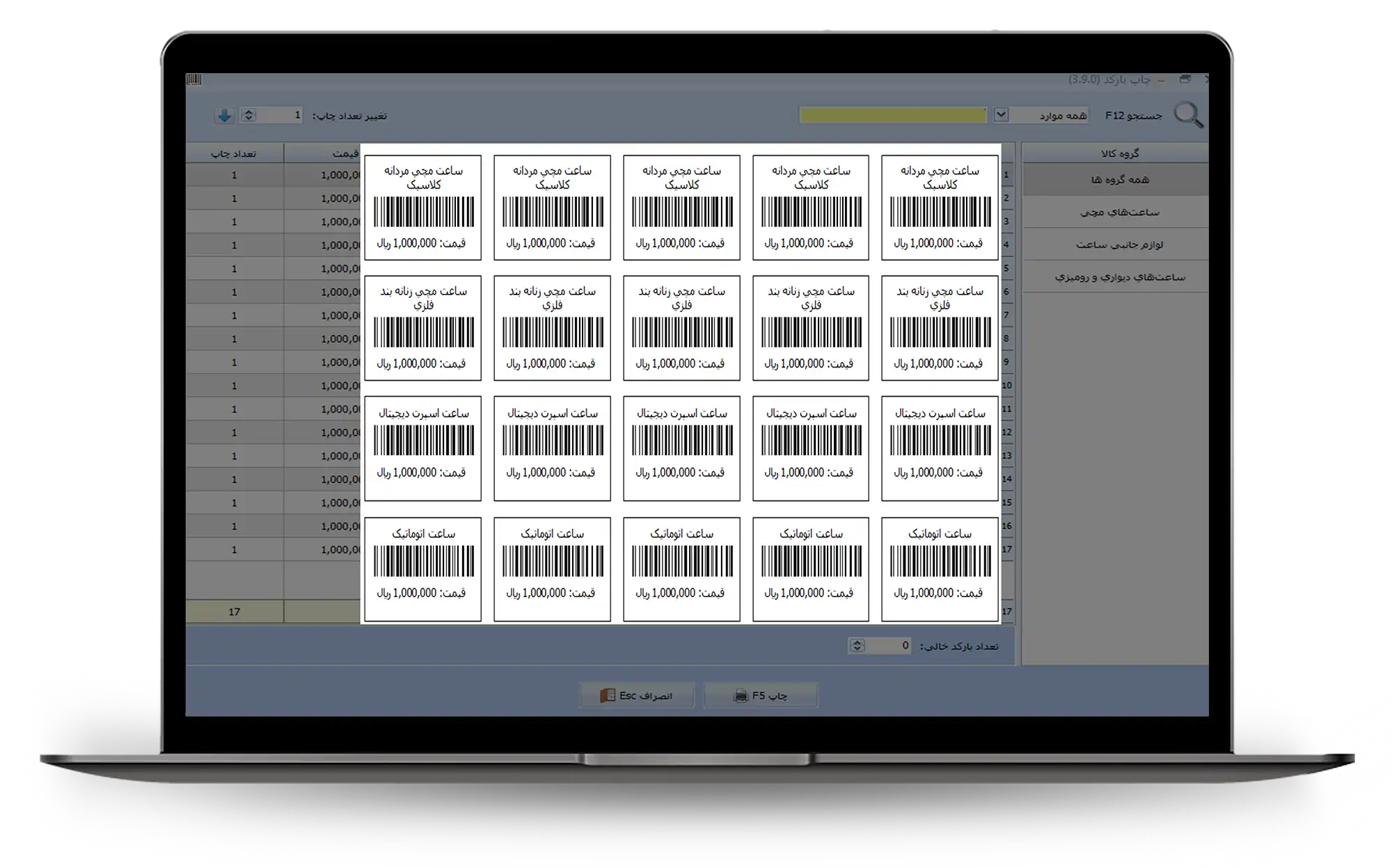The width and height of the screenshot is (1392, 868).
Task: Click the گروه کالا panel header
Action: pyautogui.click(x=1115, y=153)
